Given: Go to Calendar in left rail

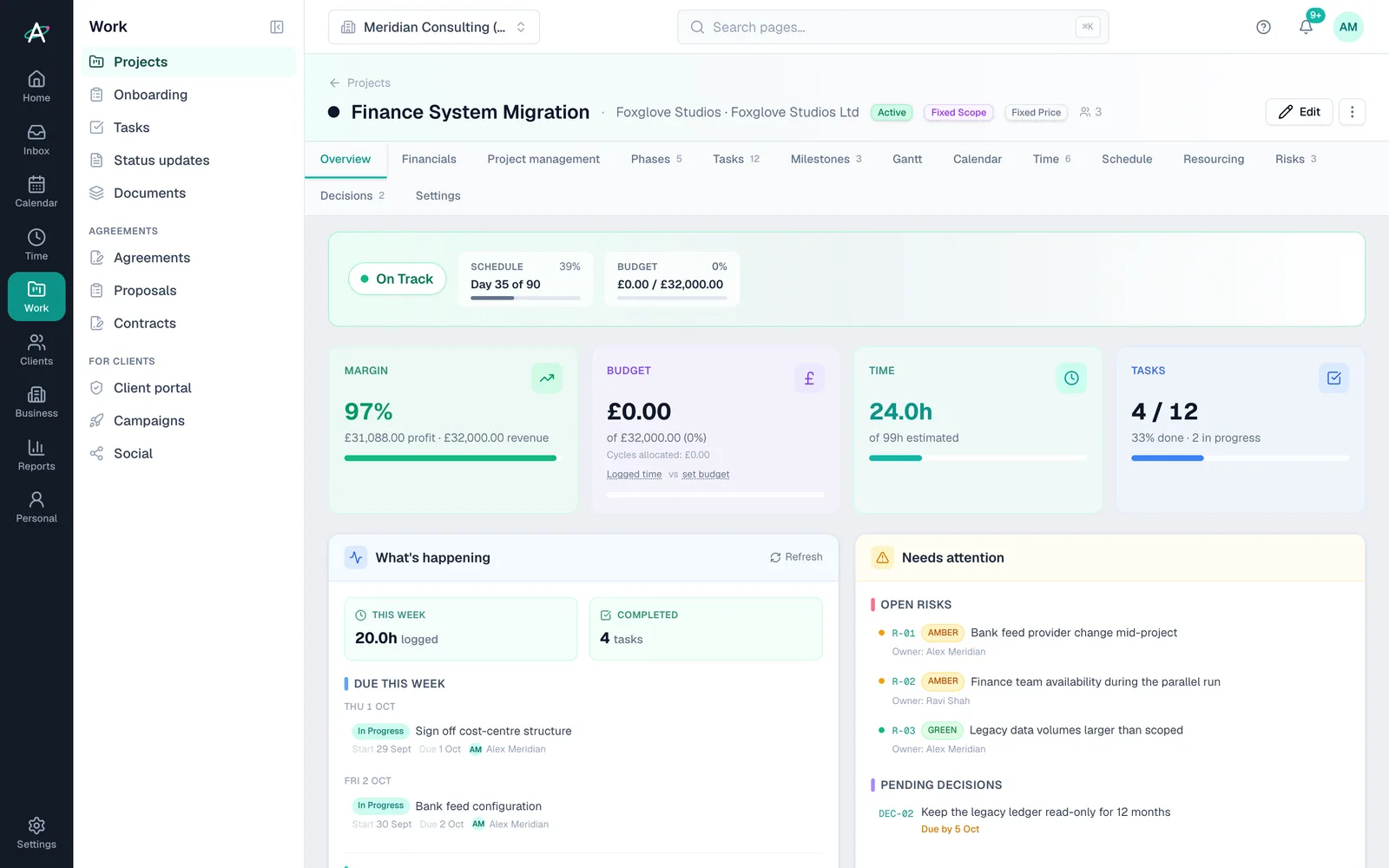Looking at the screenshot, I should (36, 192).
